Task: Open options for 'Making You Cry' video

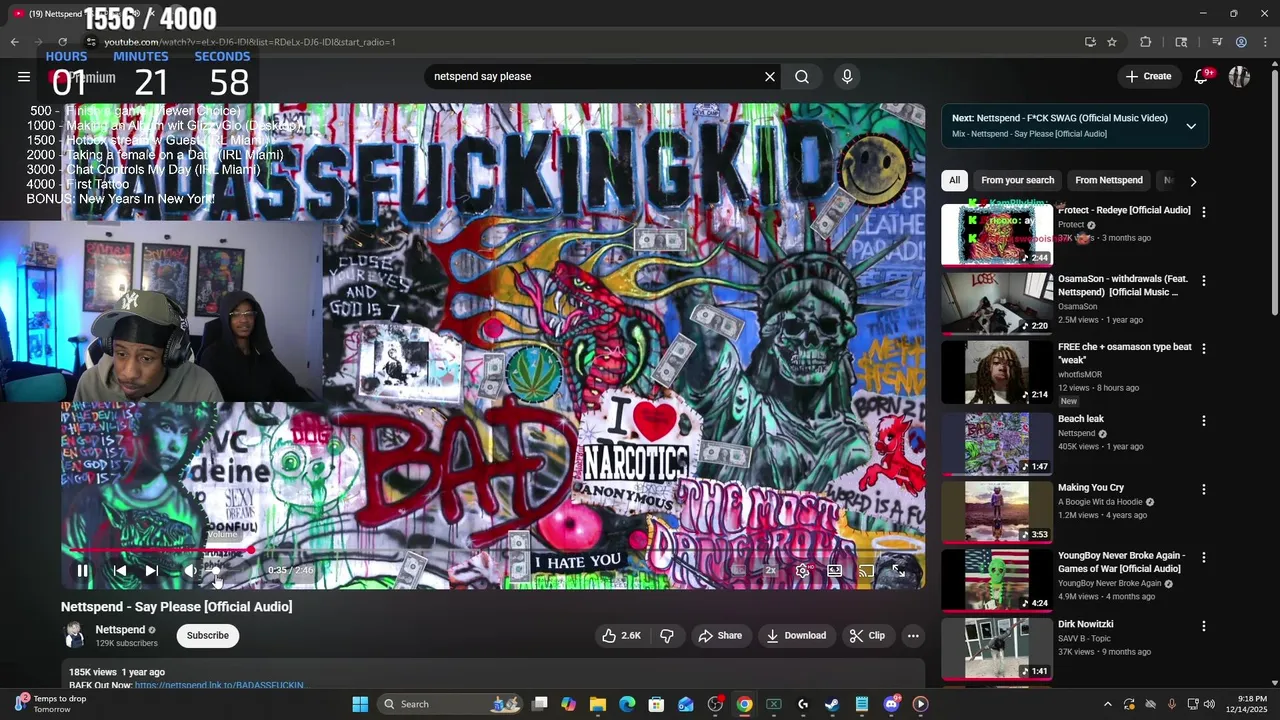Action: click(x=1204, y=490)
